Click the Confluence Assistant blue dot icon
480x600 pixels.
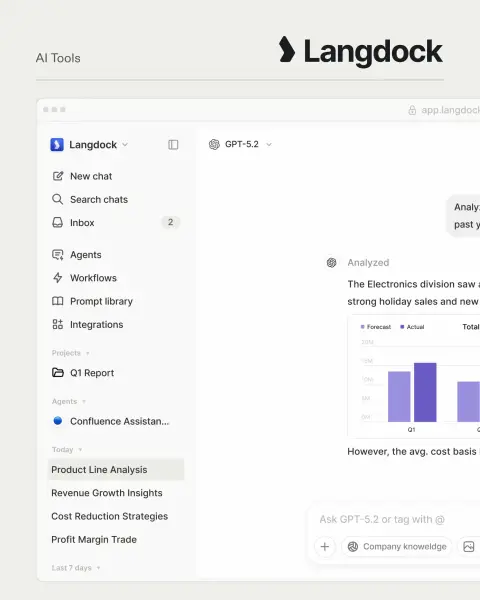coord(57,421)
